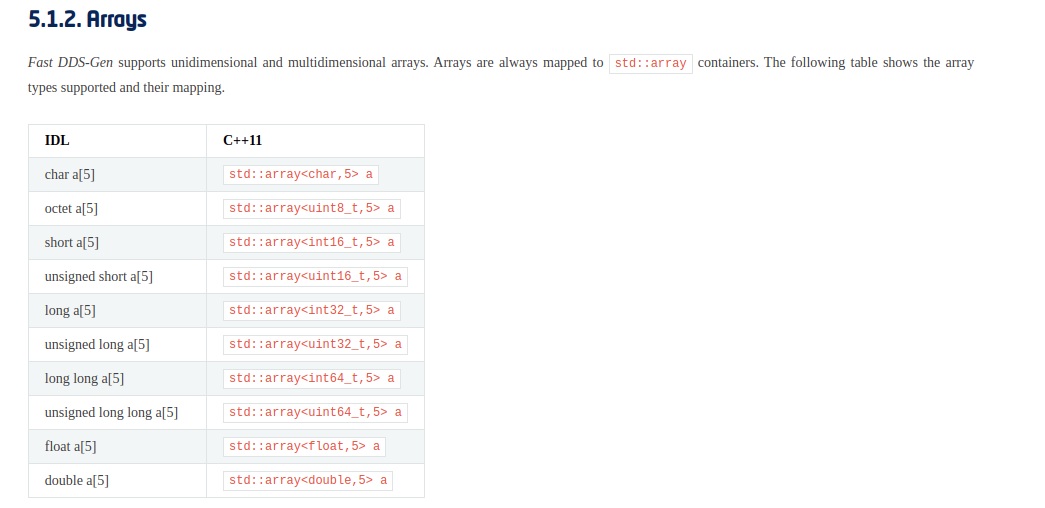This screenshot has width=1045, height=508.
Task: Select the 'long a[5]' table cell
Action: pyautogui.click(x=117, y=311)
